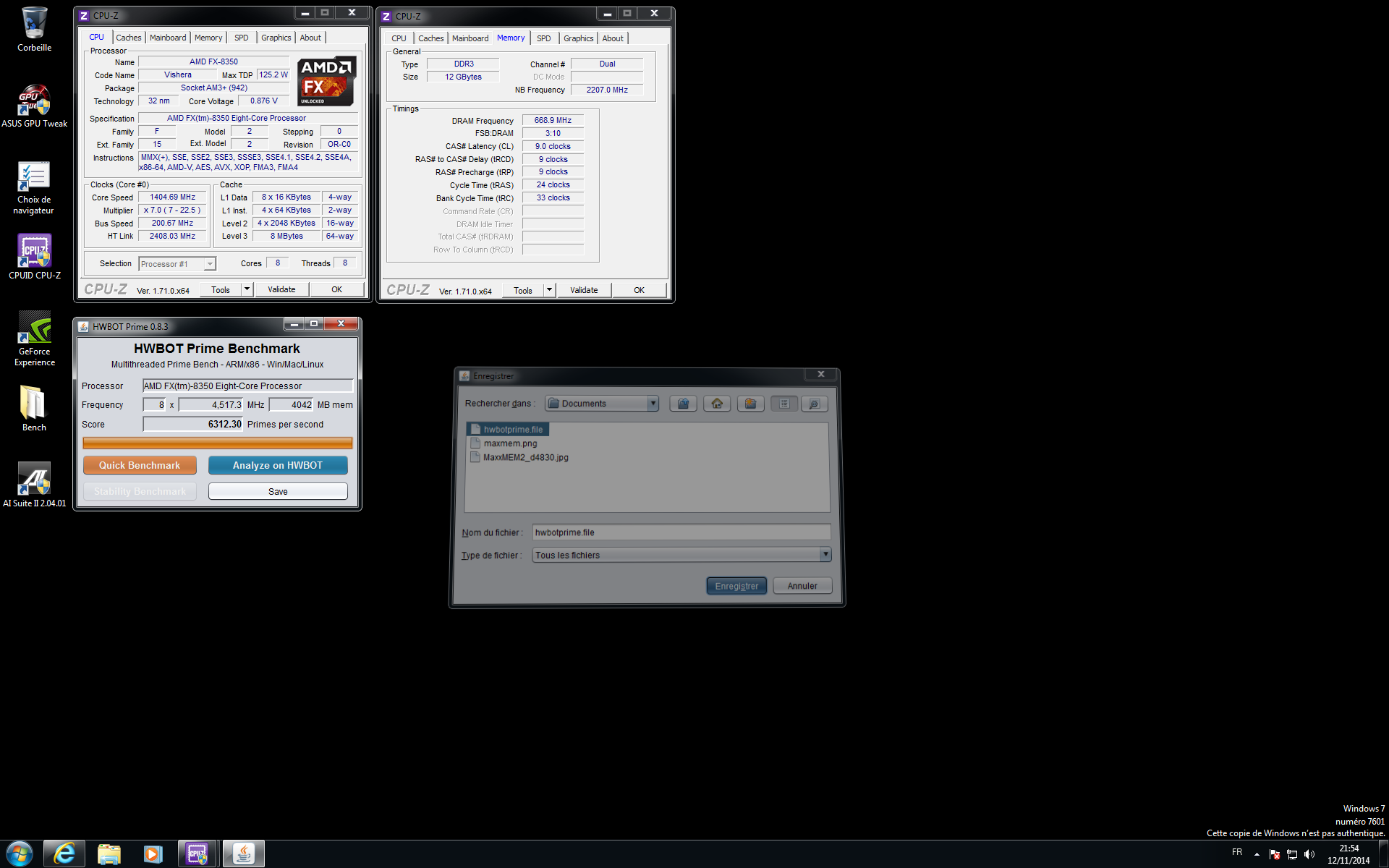Screen dimensions: 1389x868
Task: Open SPD tab in right CPU-Z window
Action: click(x=544, y=38)
